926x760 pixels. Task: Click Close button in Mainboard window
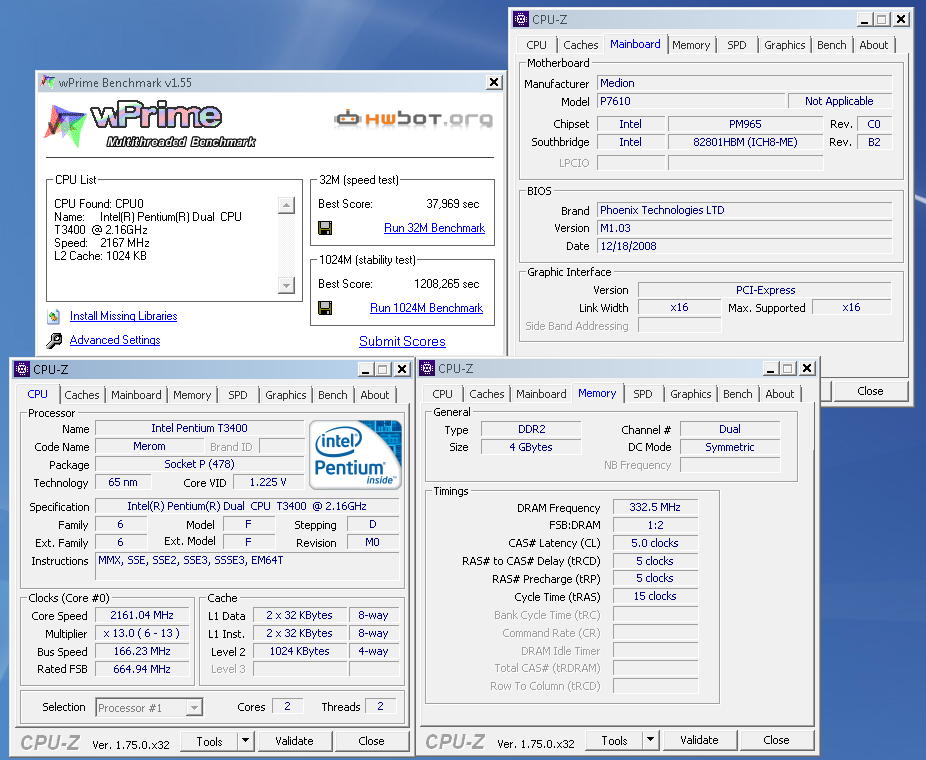(x=870, y=391)
